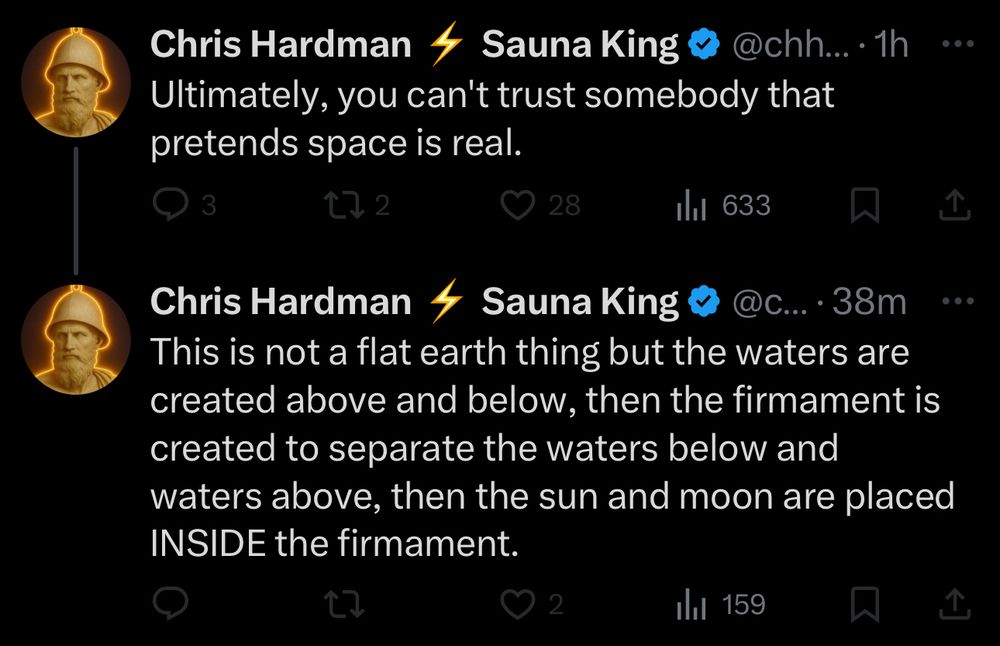
Task: Share the firmament tweet
Action: click(955, 604)
